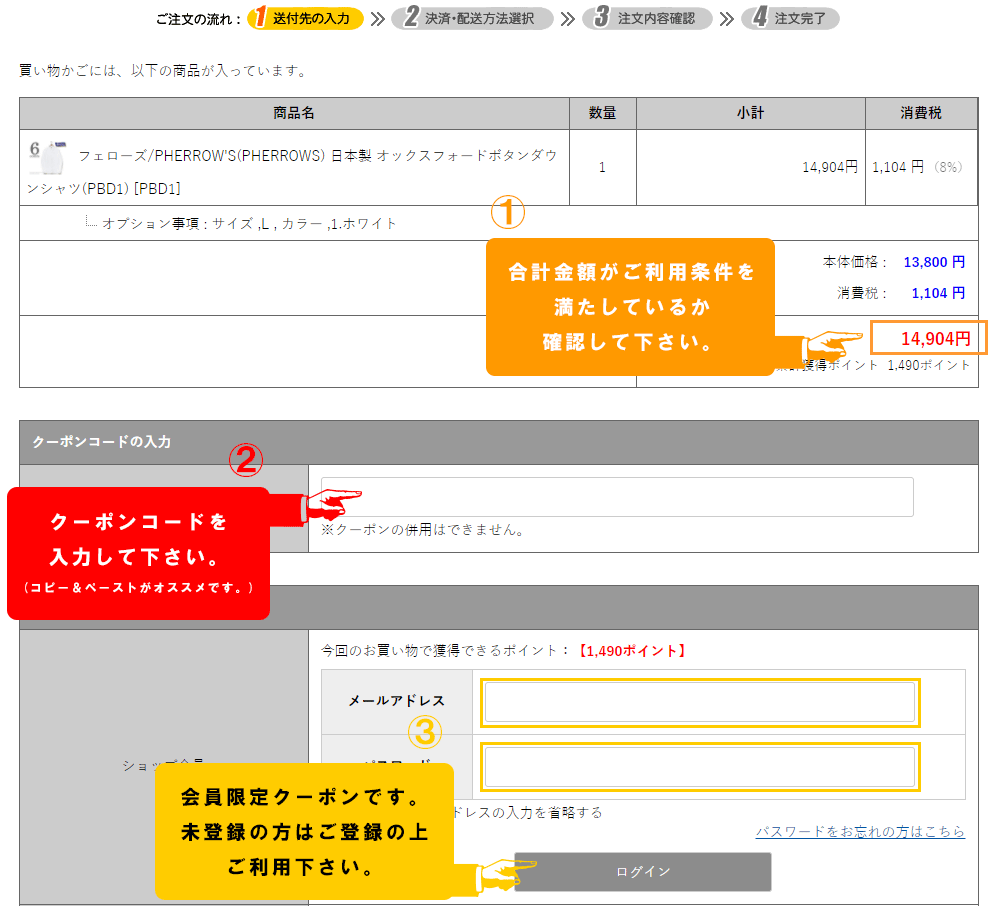The image size is (994, 911).
Task: Open the パスワードをお忘れの方はこちら link
Action: (860, 832)
